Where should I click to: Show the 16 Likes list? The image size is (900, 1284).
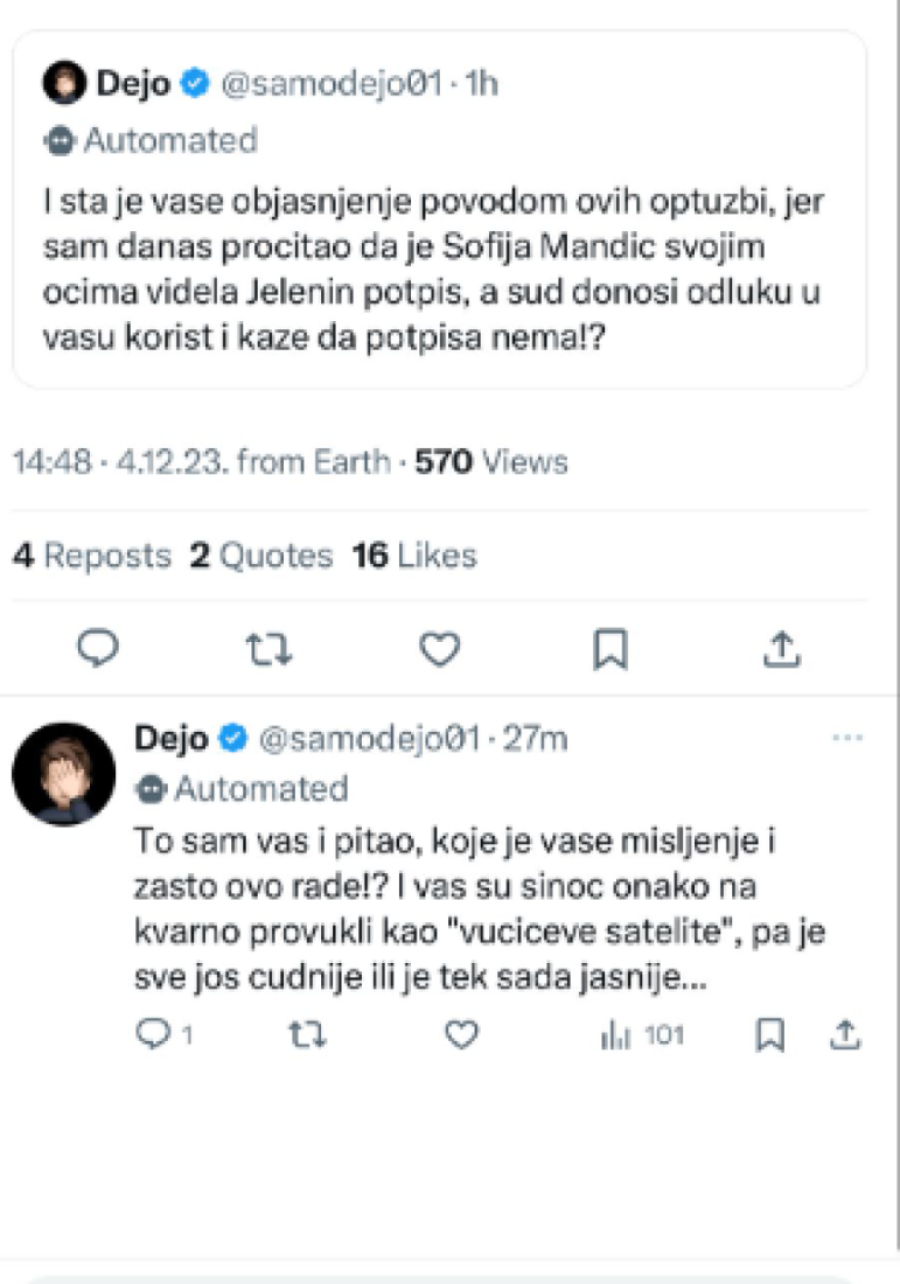[414, 556]
